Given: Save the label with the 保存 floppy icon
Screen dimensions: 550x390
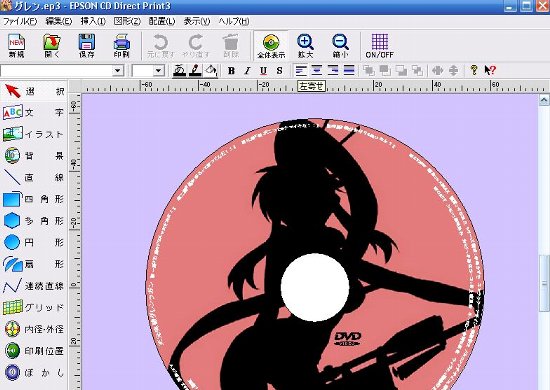Looking at the screenshot, I should coord(87,46).
